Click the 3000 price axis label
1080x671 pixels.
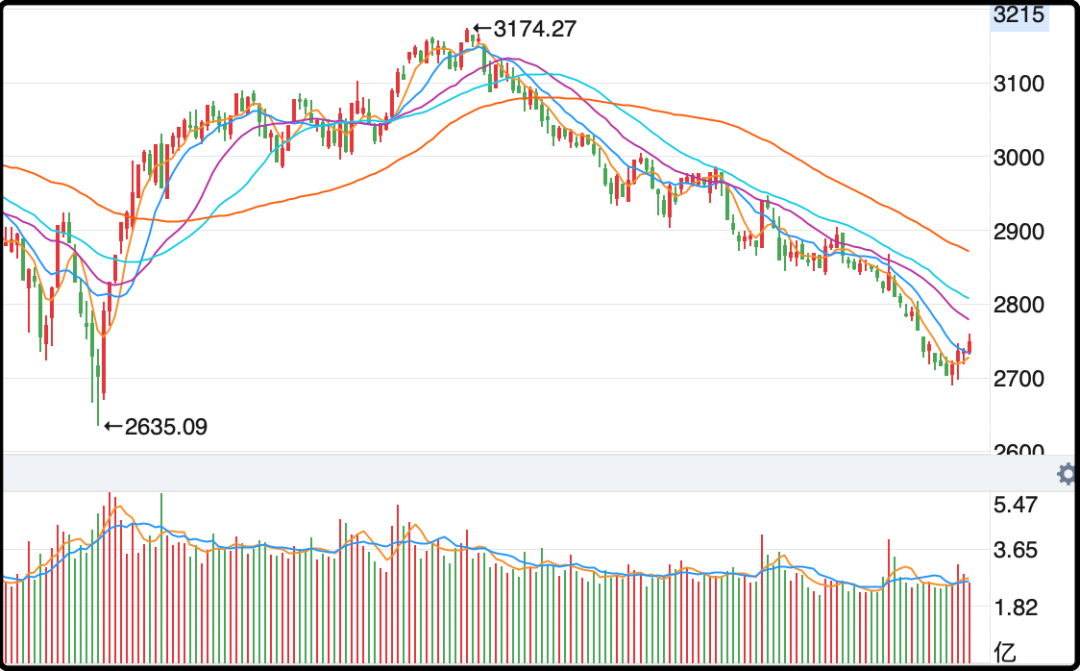coord(1018,158)
